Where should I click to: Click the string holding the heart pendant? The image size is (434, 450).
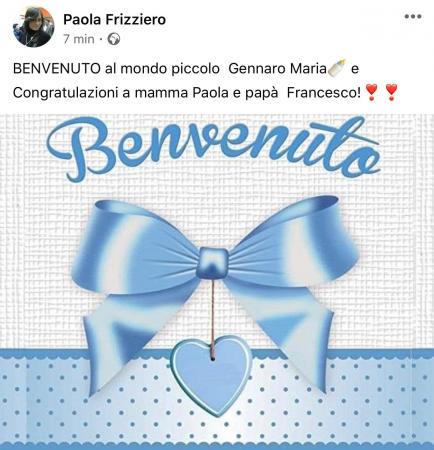[x=212, y=317]
